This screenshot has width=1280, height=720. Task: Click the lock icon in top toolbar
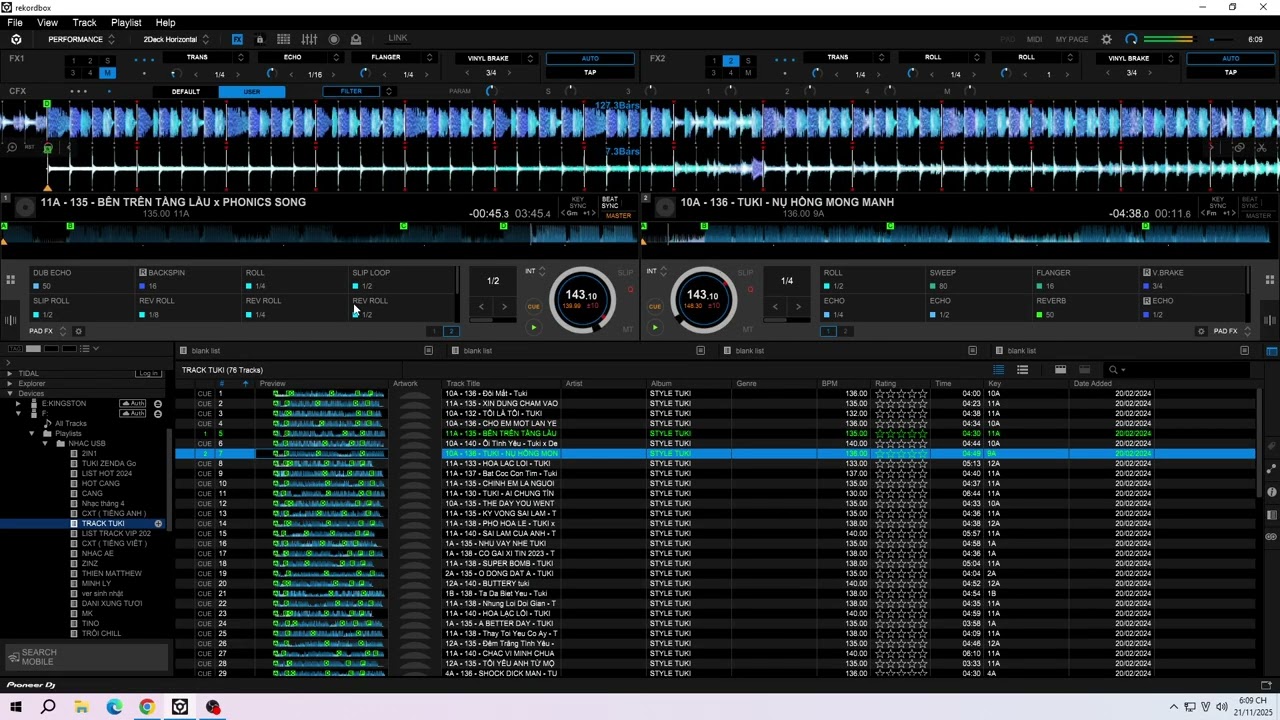260,39
